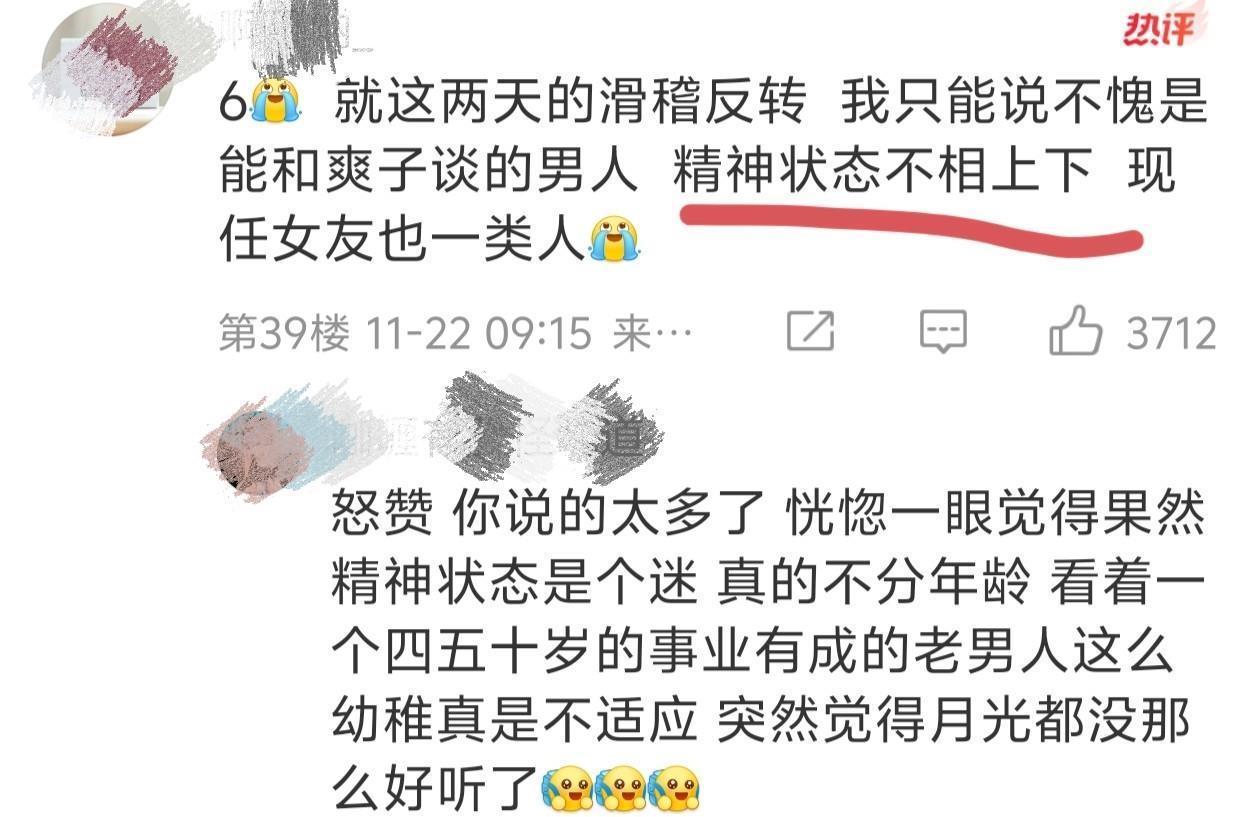Tap the red 热评 hot comment badge
Viewport: 1260px width, 817px height.
[1157, 28]
